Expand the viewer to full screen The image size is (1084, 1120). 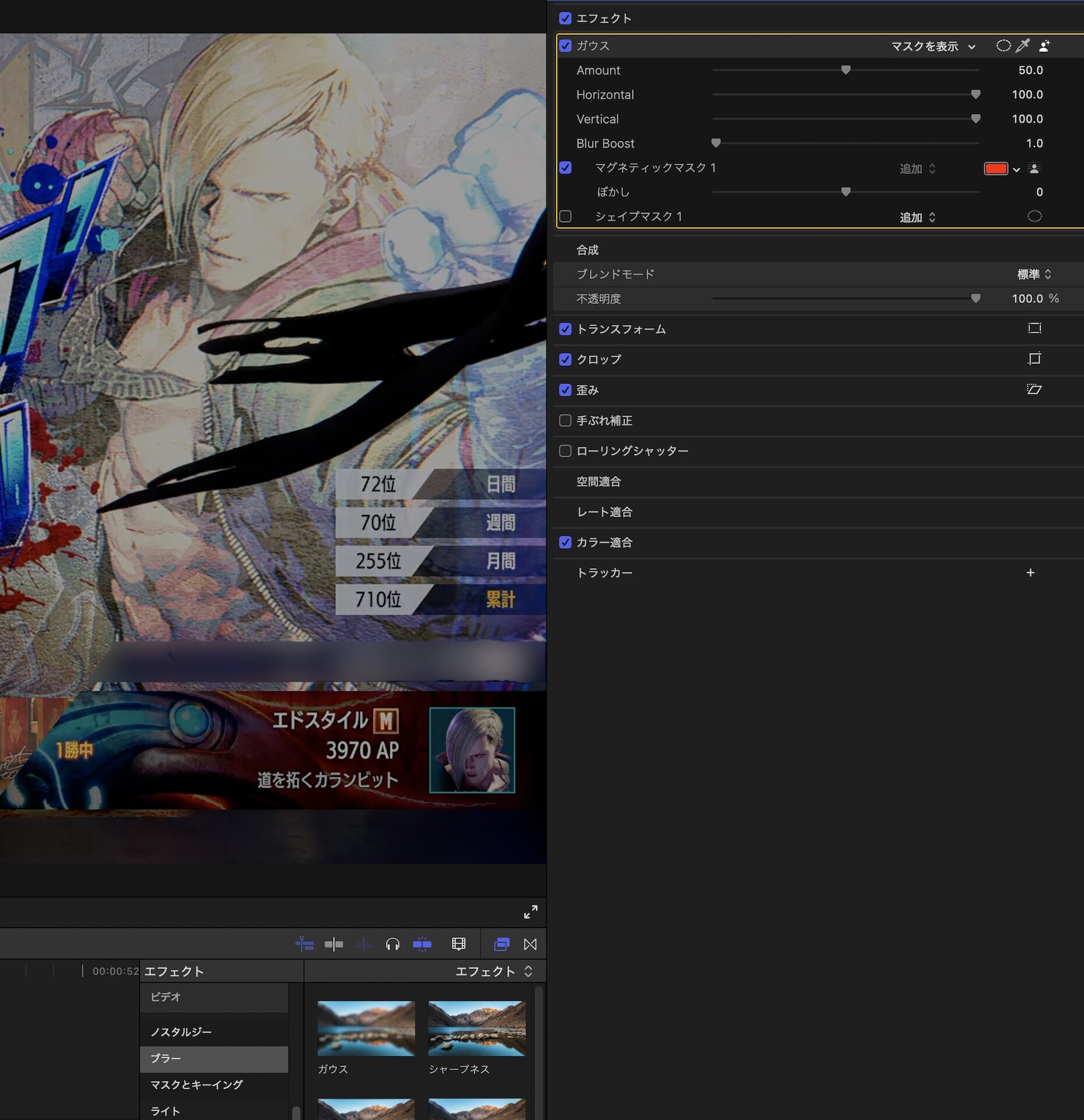(x=531, y=912)
